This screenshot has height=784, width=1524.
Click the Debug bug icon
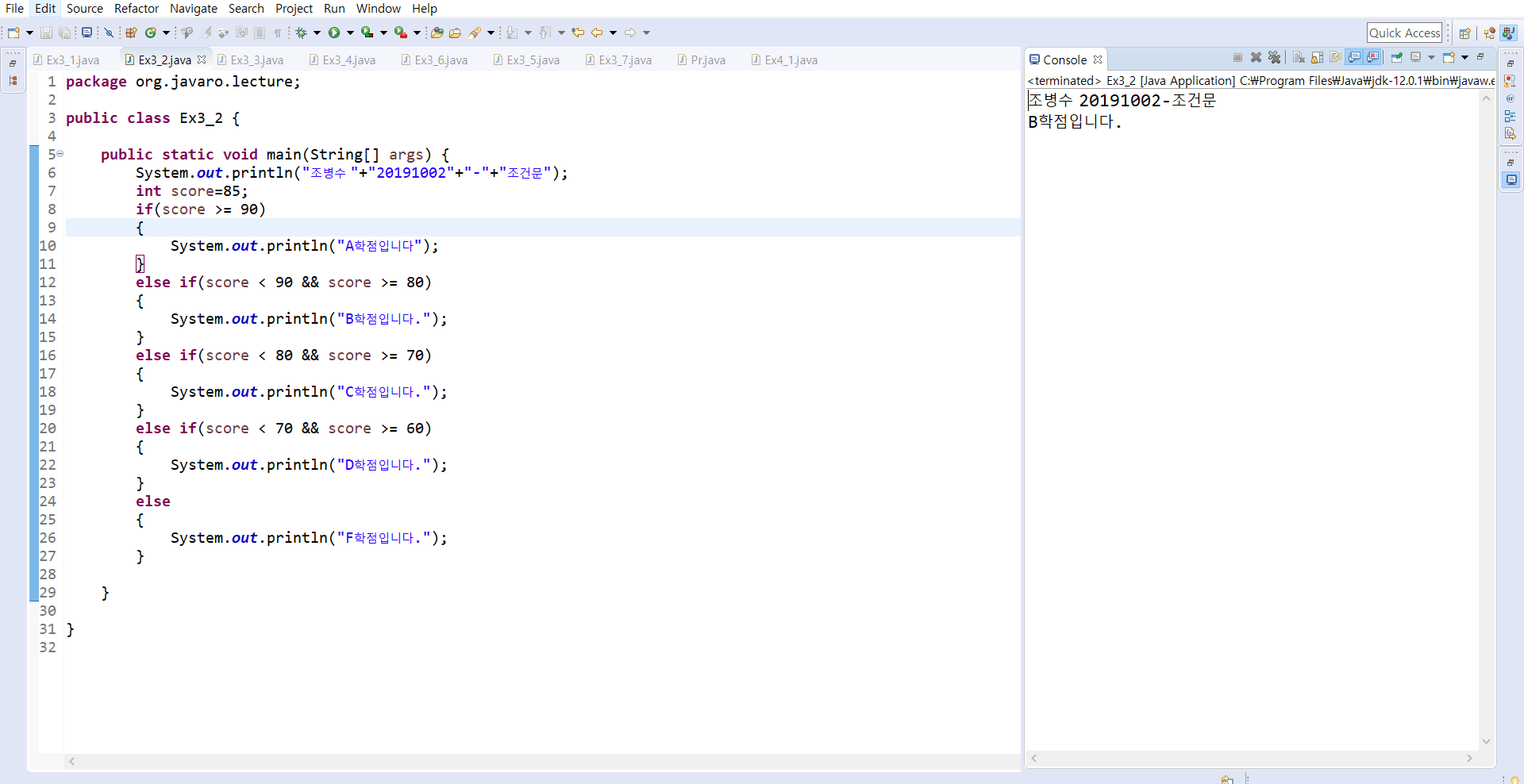302,33
